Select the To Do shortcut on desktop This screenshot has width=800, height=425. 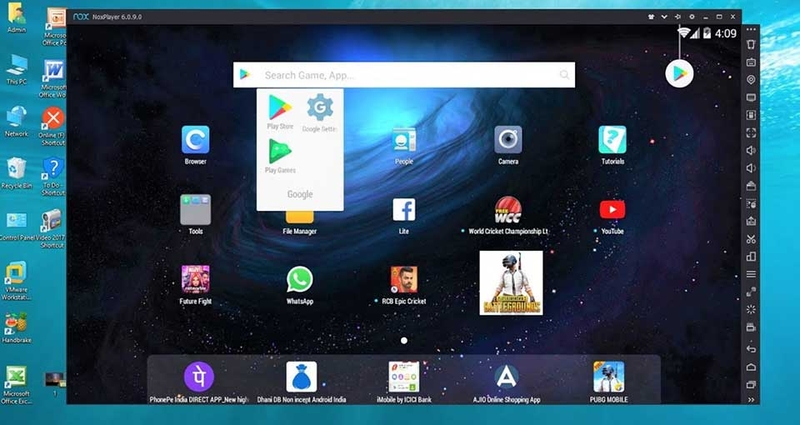(53, 176)
